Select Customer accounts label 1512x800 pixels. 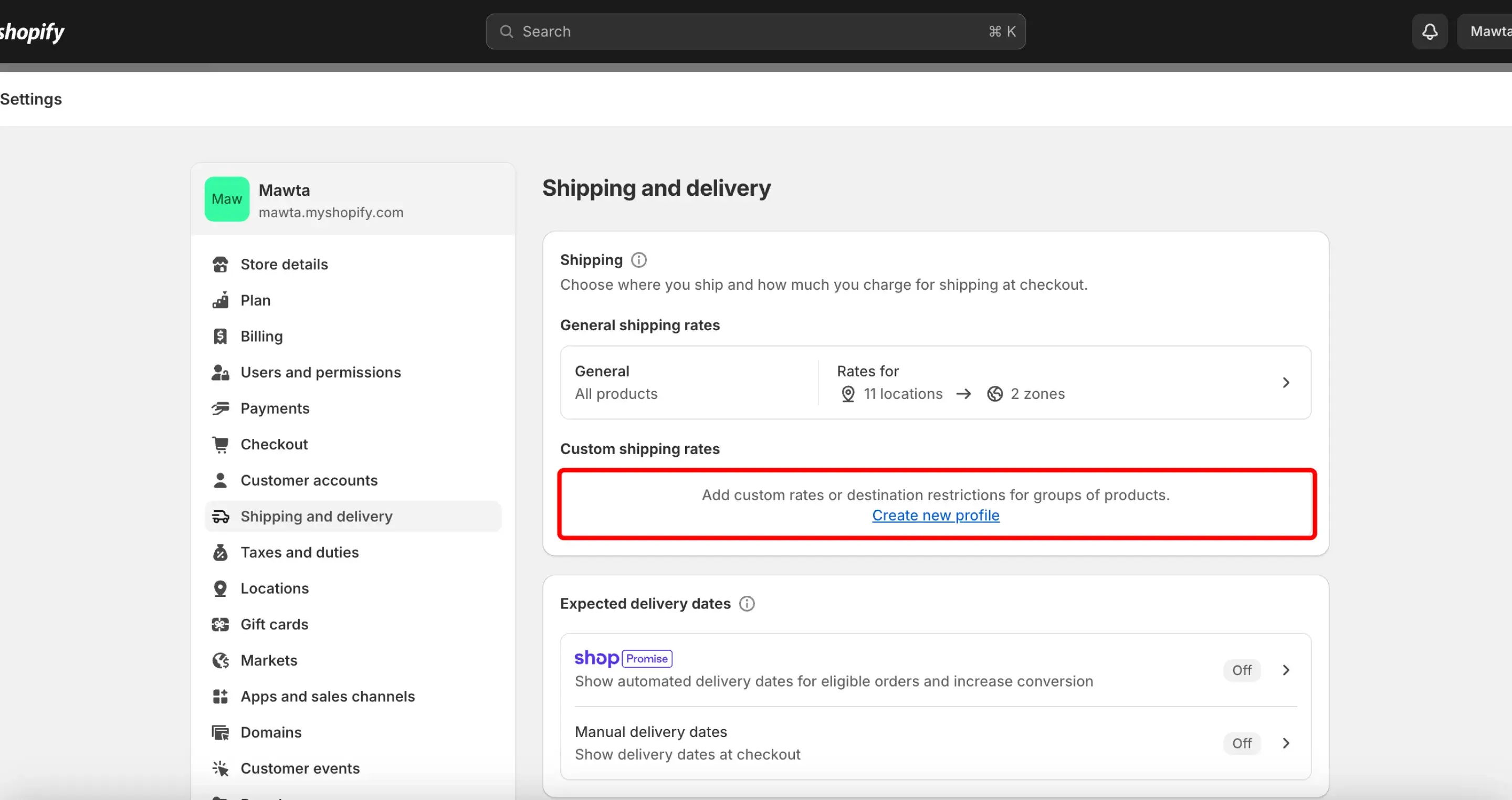pos(309,481)
